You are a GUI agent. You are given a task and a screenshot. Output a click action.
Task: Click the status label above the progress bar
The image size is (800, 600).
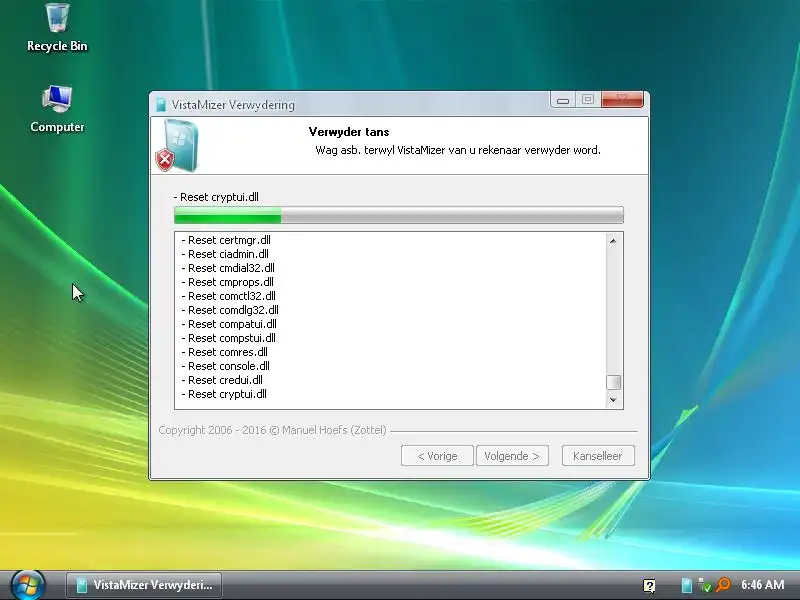pyautogui.click(x=216, y=197)
